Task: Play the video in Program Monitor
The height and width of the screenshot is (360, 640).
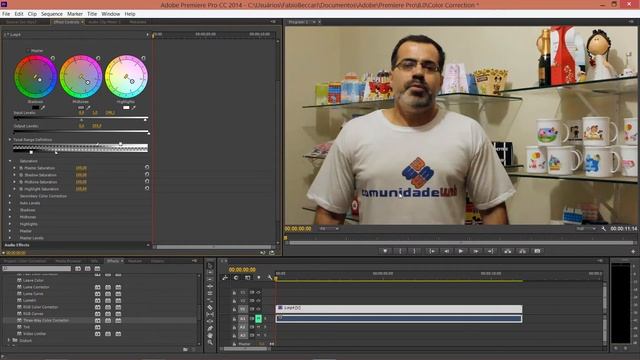Action: click(461, 251)
